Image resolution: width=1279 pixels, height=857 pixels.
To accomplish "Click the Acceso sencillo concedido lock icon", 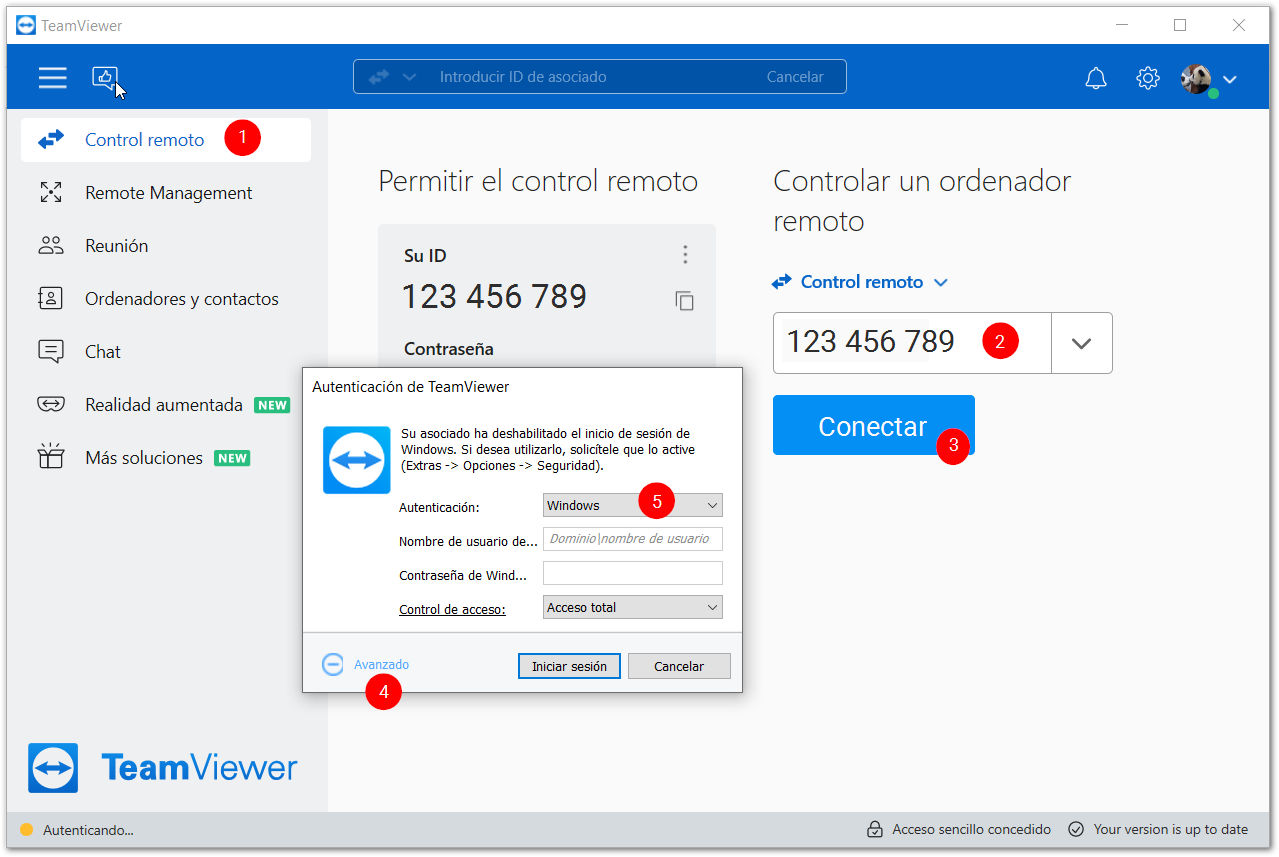I will click(x=875, y=829).
